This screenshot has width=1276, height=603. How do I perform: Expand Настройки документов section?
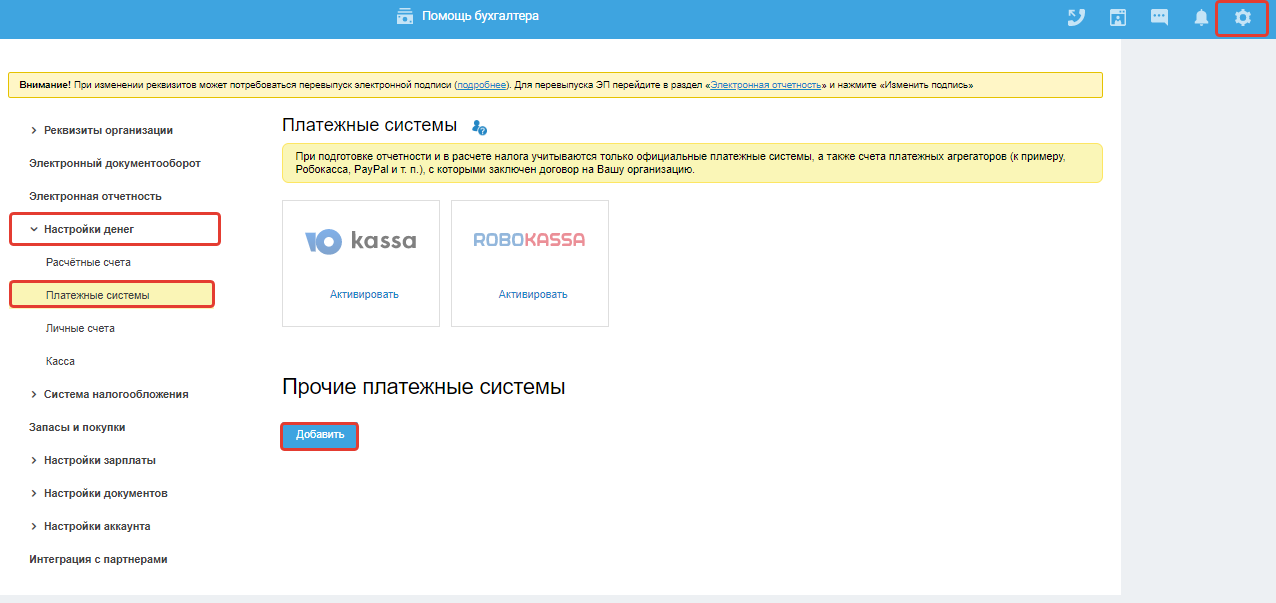98,493
